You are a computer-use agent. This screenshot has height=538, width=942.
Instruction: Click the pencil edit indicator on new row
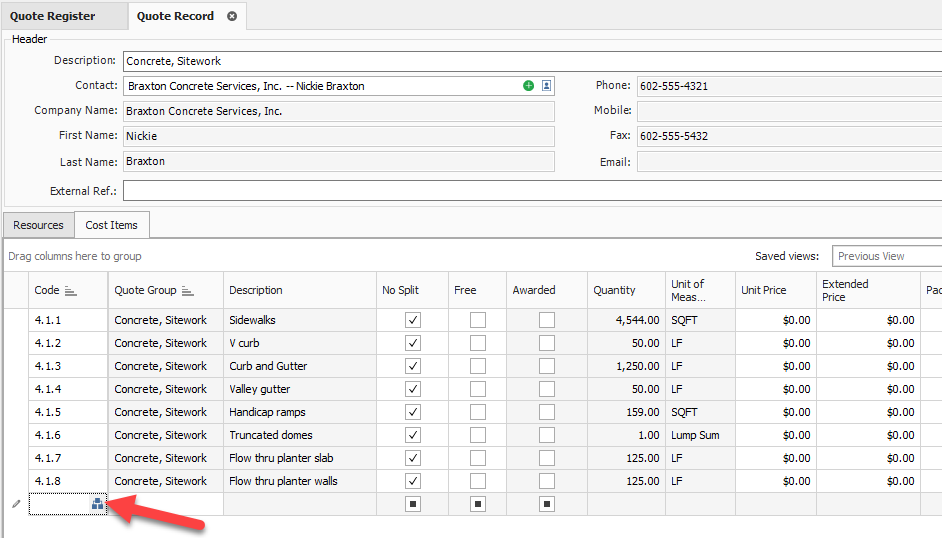[16, 504]
